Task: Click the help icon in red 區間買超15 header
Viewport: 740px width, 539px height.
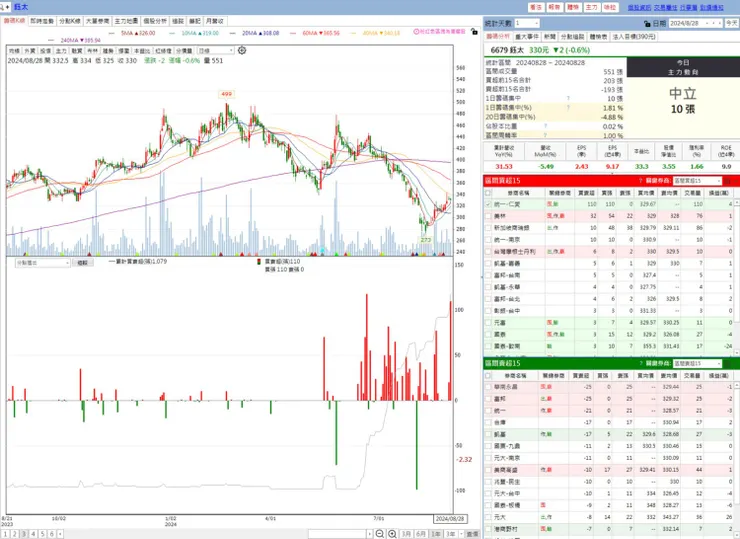Action: tap(640, 180)
